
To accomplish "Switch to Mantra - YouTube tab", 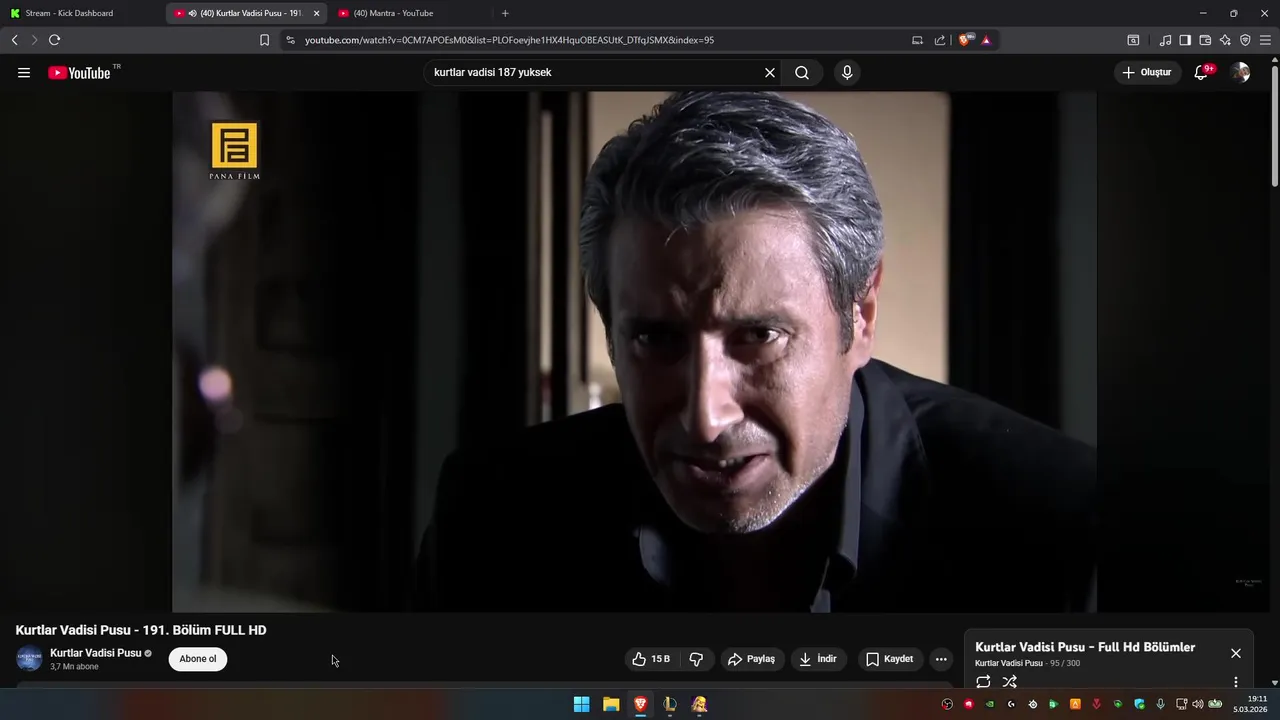I will pyautogui.click(x=410, y=13).
